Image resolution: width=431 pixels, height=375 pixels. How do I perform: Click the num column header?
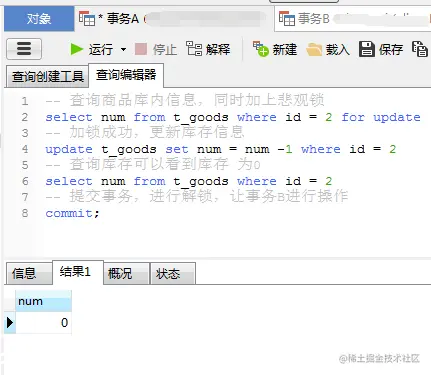point(43,301)
